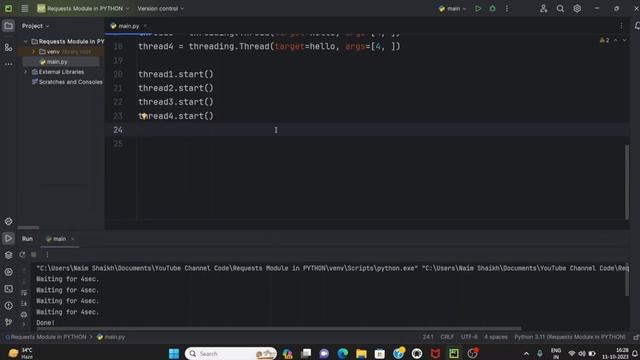Image resolution: width=640 pixels, height=360 pixels.
Task: Open Services tool window icon
Action: tap(8, 272)
